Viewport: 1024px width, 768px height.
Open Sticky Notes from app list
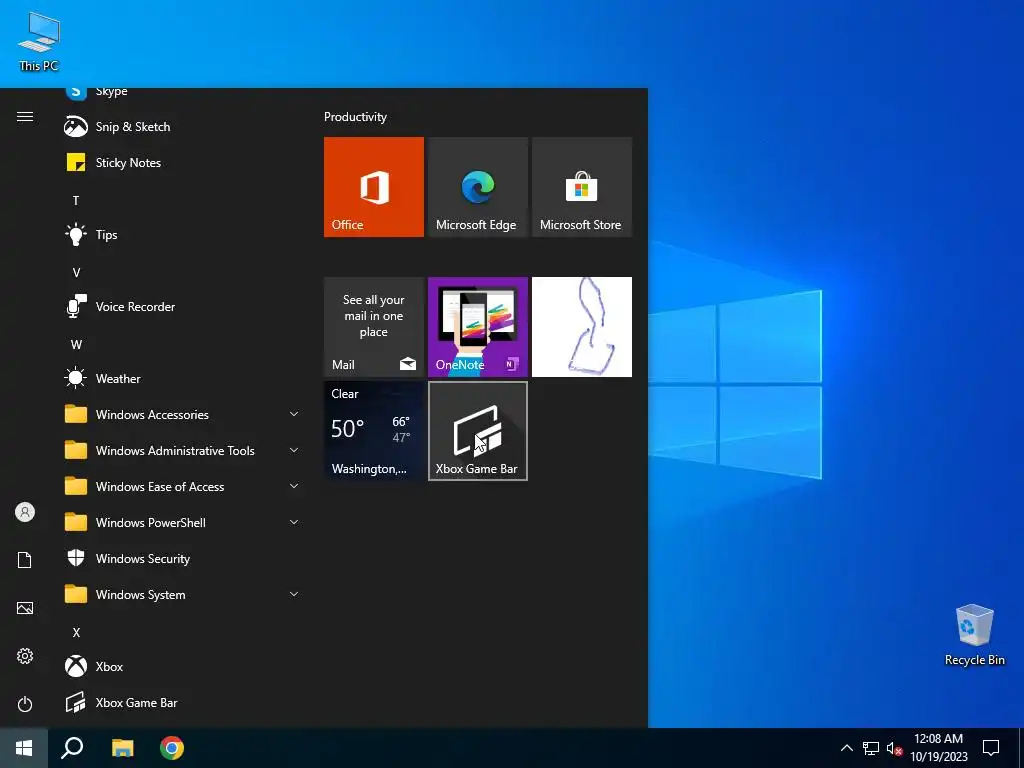coord(183,163)
